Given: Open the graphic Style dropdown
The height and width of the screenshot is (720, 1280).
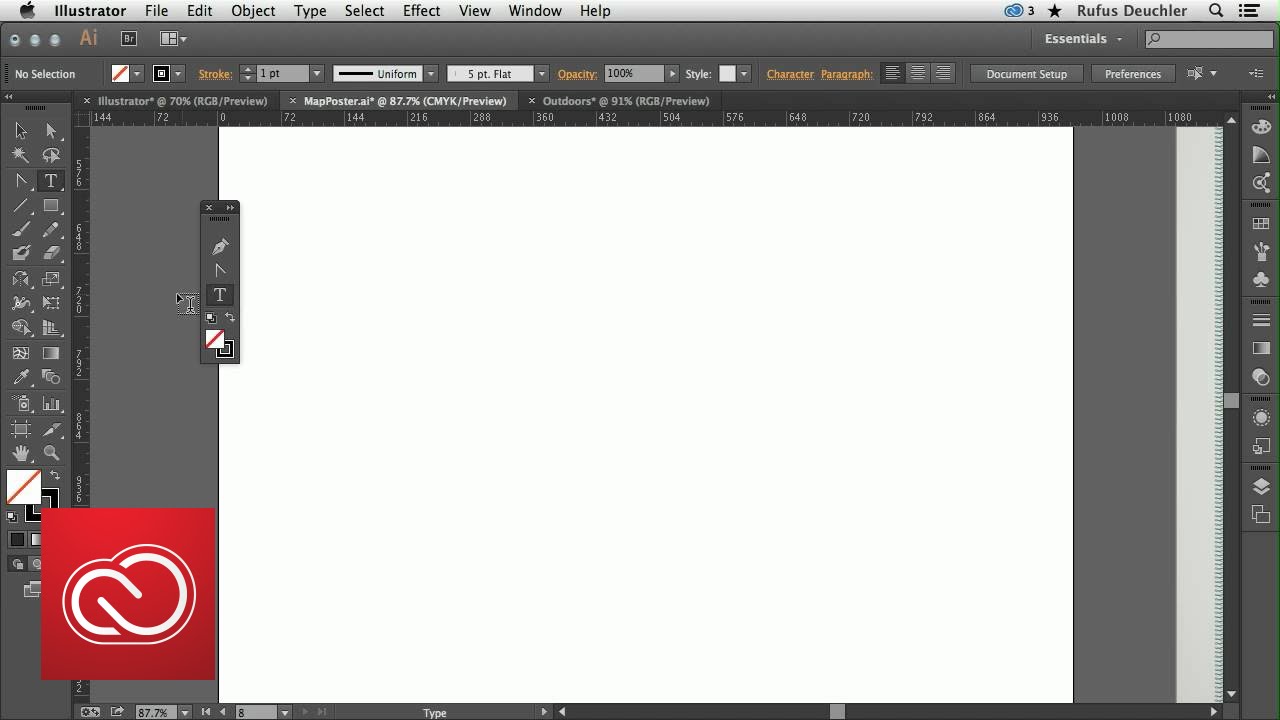Looking at the screenshot, I should point(743,74).
